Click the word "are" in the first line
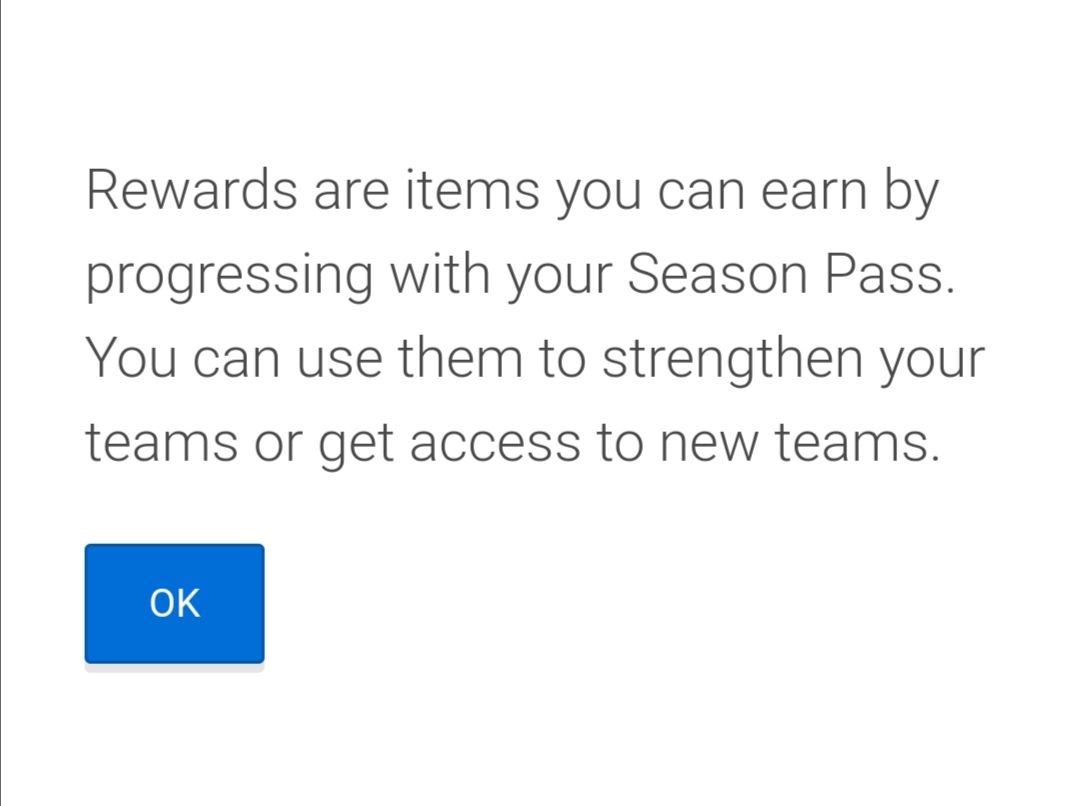Screen dimensions: 1080x806 pos(351,192)
